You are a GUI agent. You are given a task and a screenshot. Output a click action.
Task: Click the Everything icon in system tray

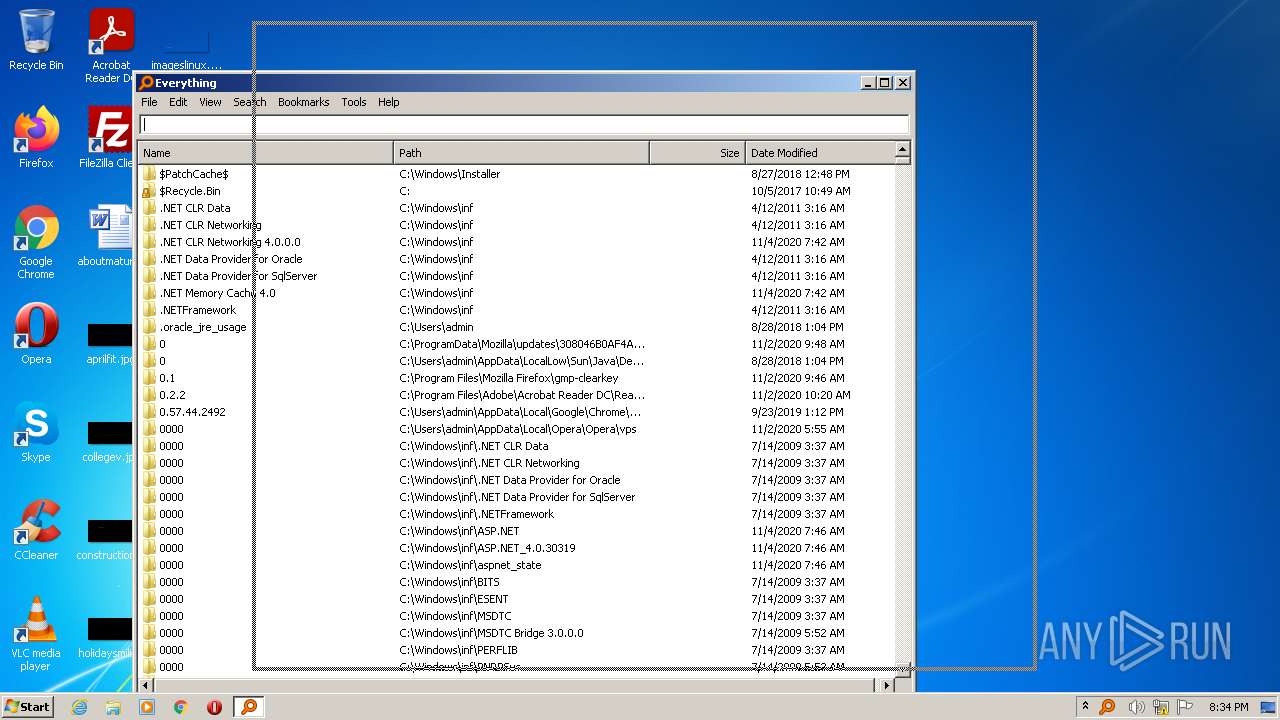click(x=1107, y=707)
